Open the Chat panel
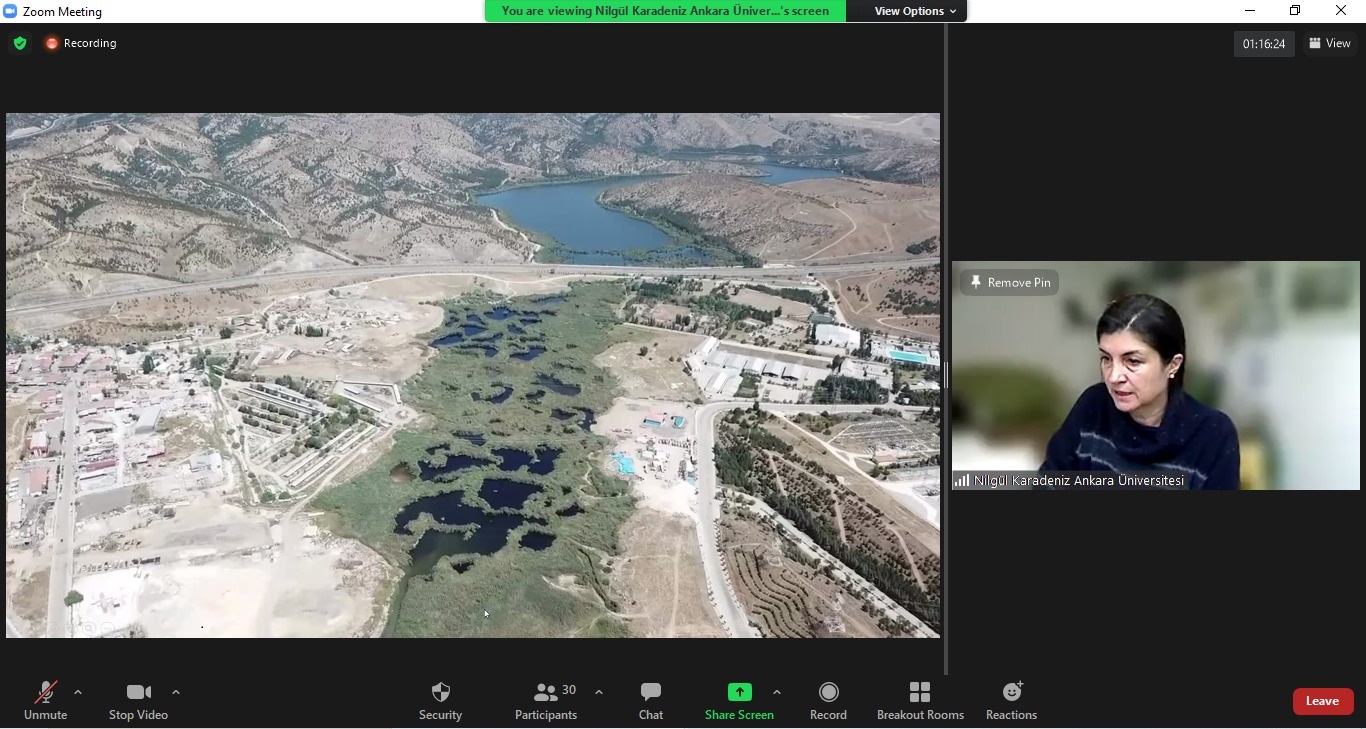 click(x=651, y=700)
